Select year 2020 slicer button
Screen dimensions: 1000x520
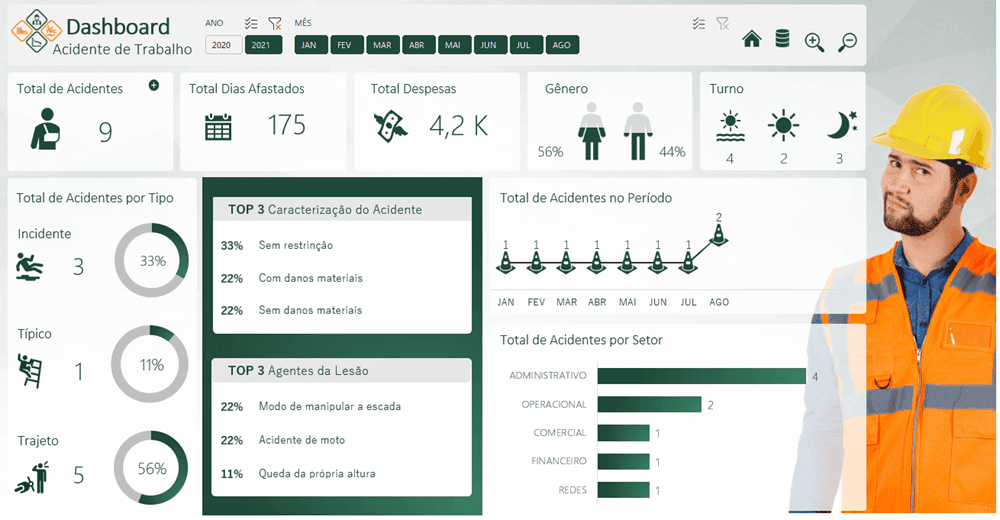coord(223,45)
